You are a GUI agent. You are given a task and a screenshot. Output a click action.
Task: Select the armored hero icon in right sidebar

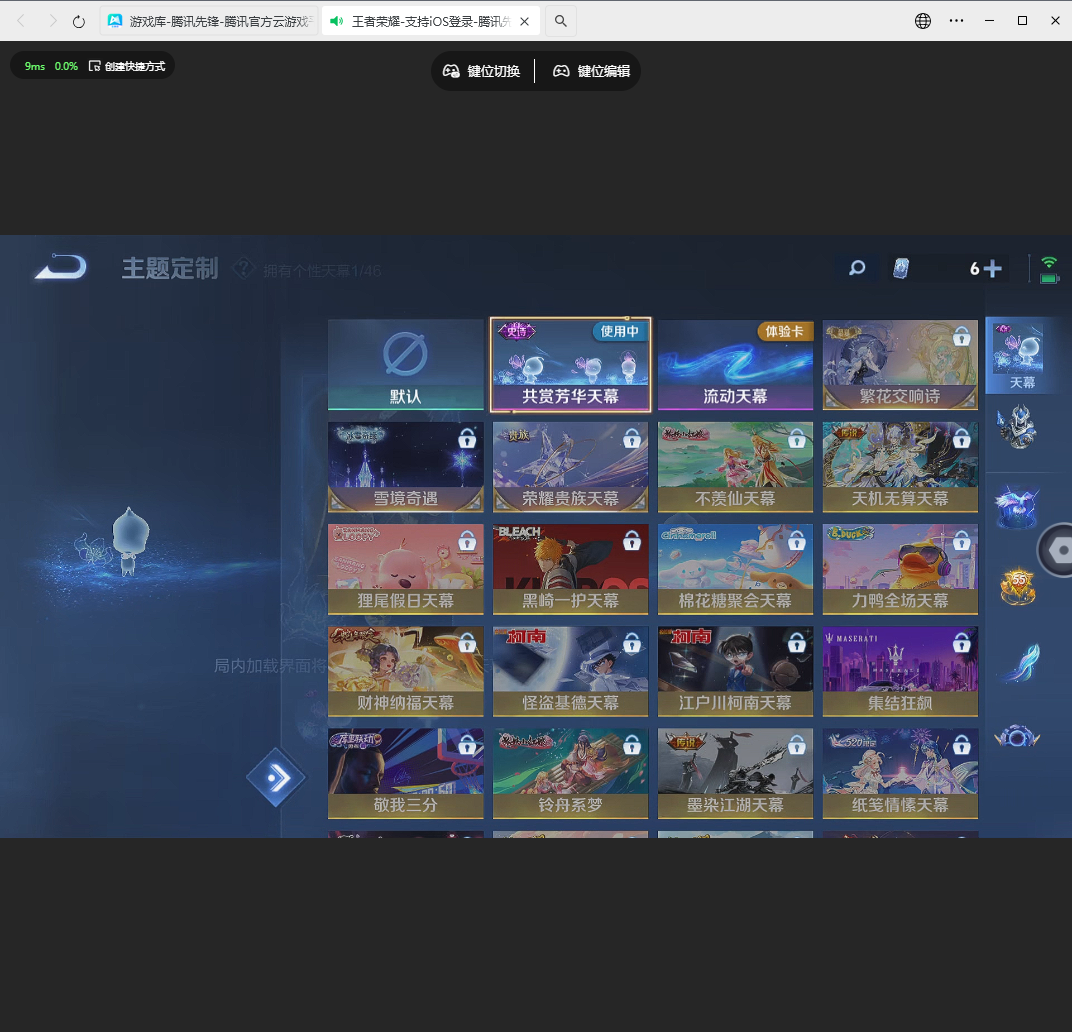(1017, 427)
